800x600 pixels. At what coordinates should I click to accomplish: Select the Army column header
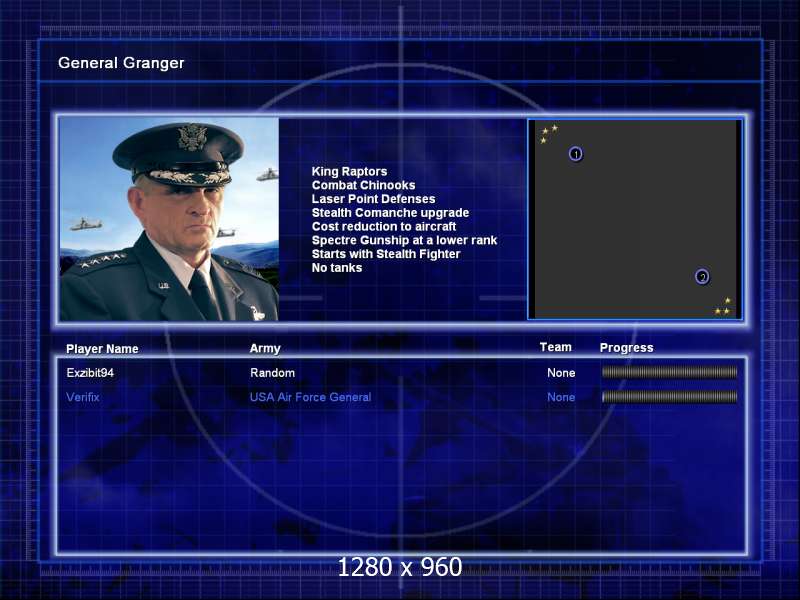click(x=265, y=349)
